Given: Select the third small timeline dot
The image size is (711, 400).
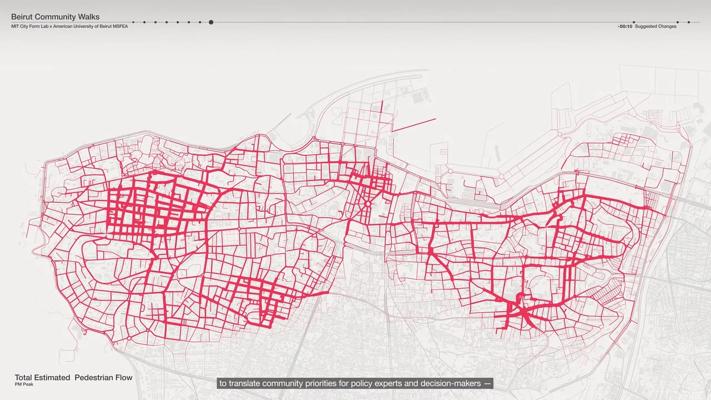Looking at the screenshot, I should click(155, 22).
